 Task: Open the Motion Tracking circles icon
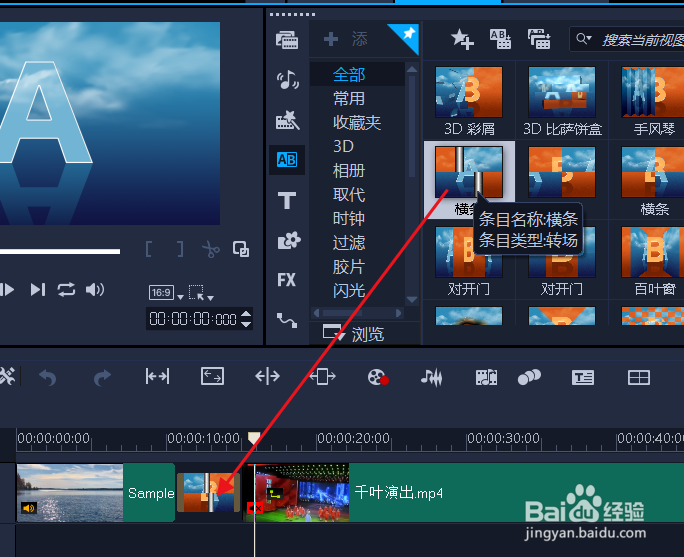pyautogui.click(x=529, y=377)
